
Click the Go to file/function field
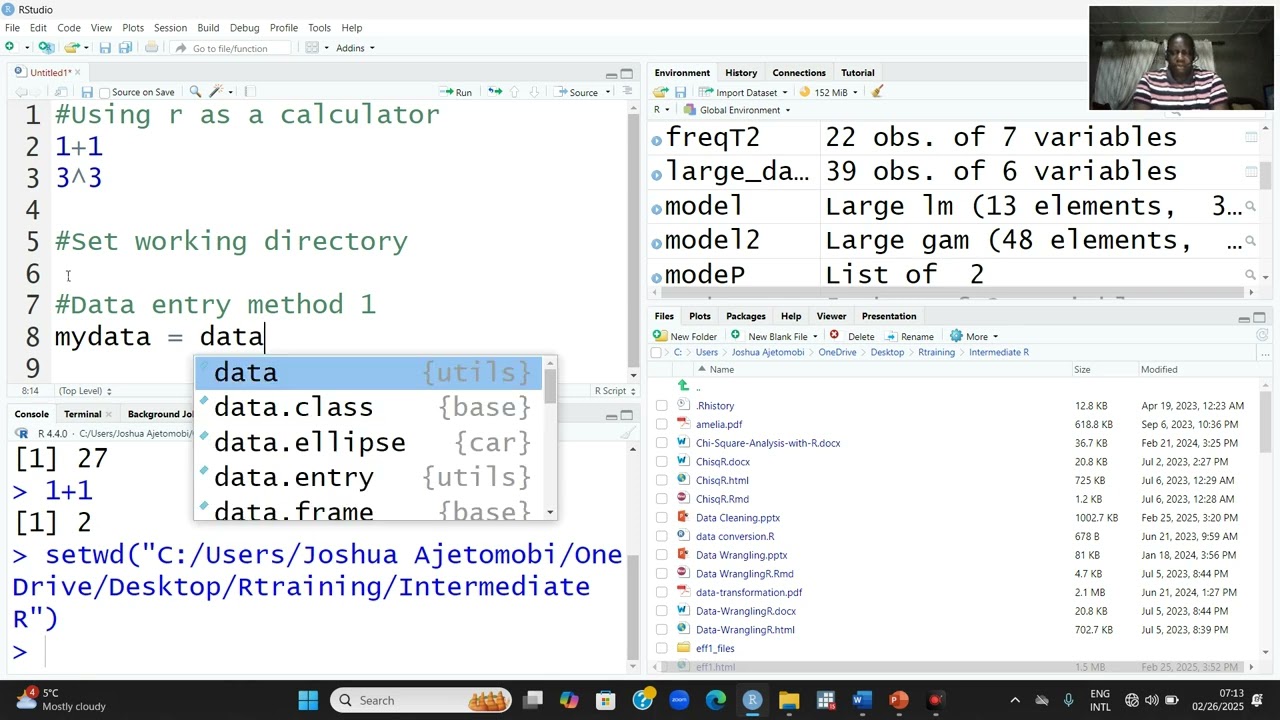tap(232, 48)
